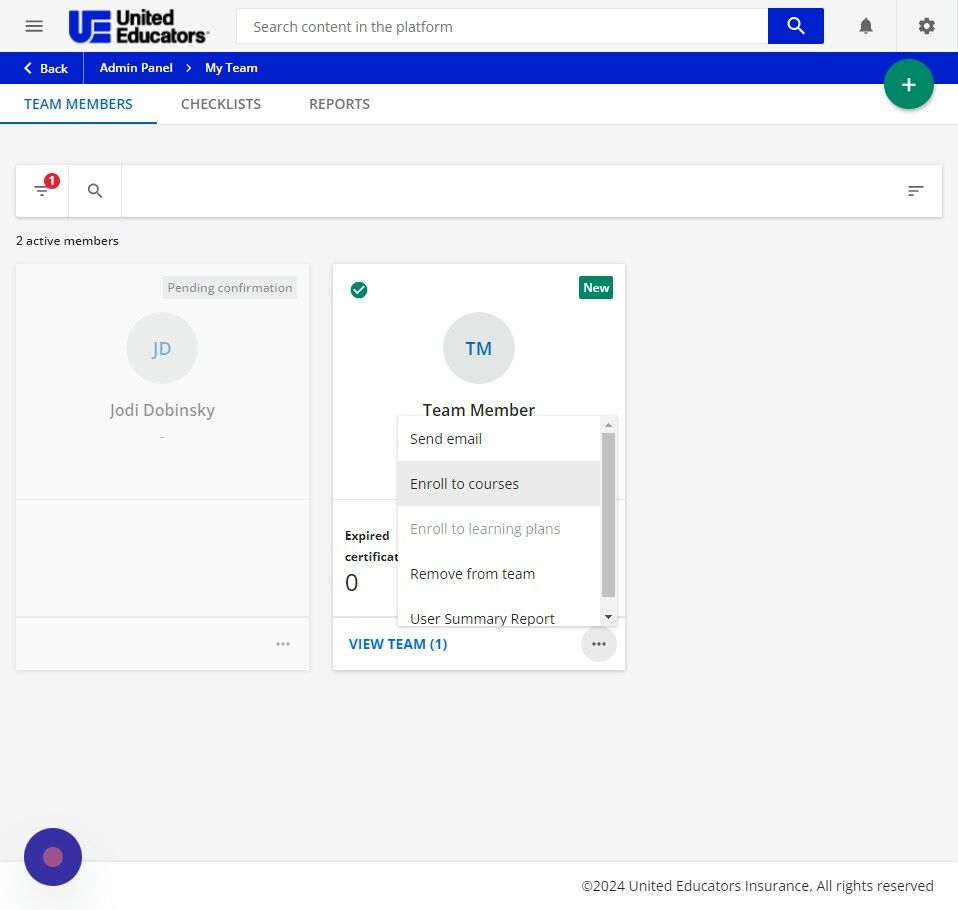Image resolution: width=958 pixels, height=910 pixels.
Task: Click the blue search magnifier button
Action: point(795,26)
